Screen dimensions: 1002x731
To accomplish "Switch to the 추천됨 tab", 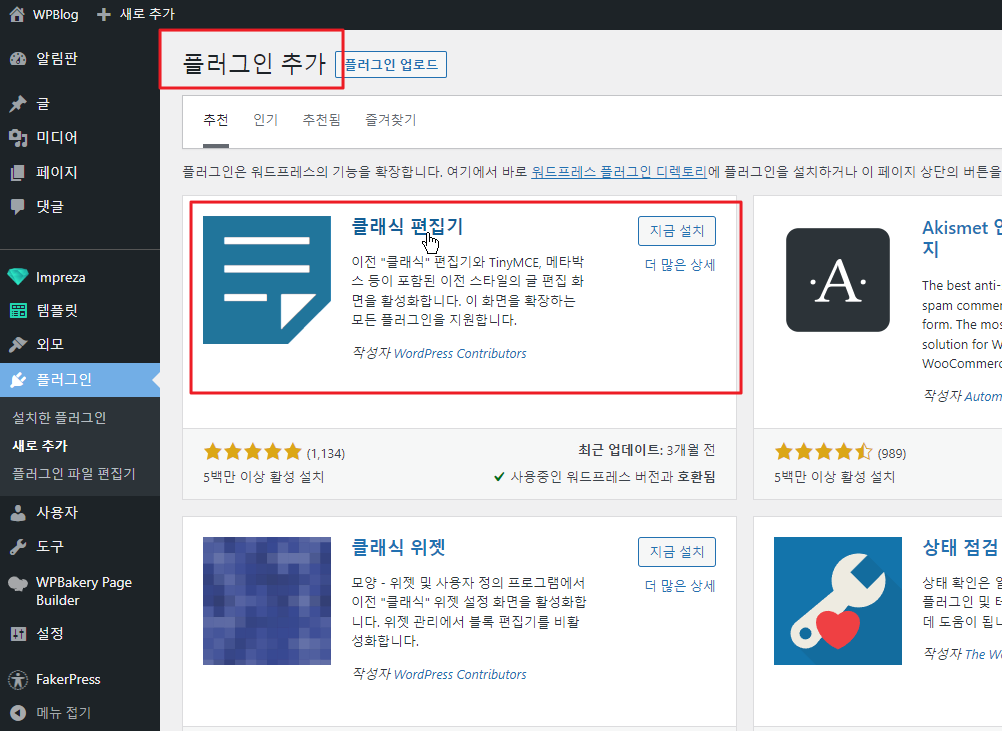I will point(321,120).
